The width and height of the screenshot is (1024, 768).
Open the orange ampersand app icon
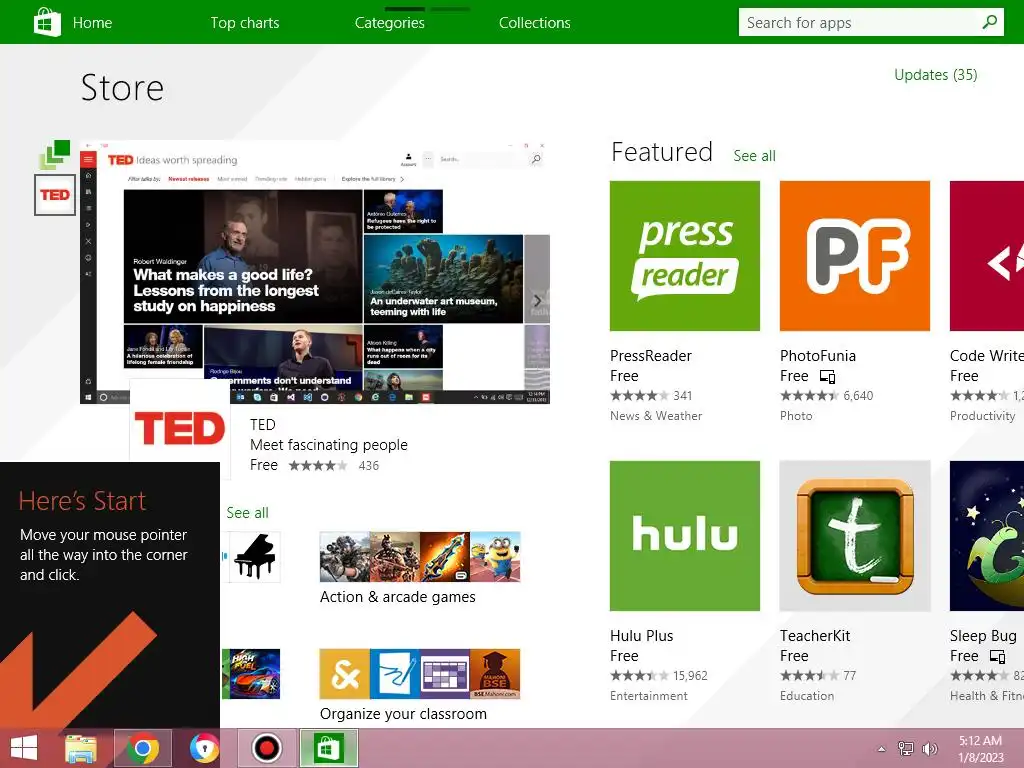(344, 674)
